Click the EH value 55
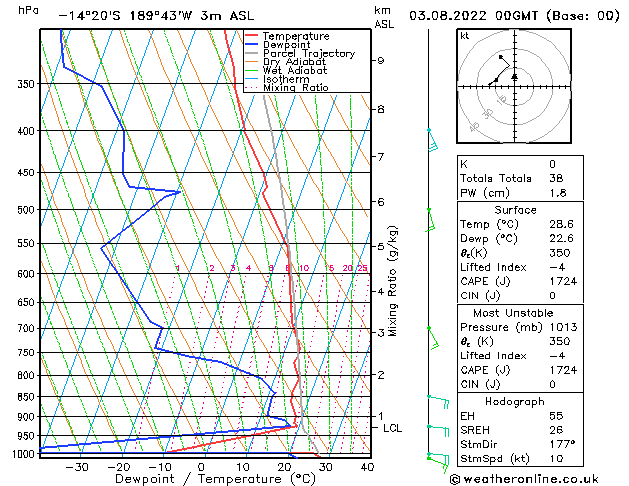 point(556,416)
